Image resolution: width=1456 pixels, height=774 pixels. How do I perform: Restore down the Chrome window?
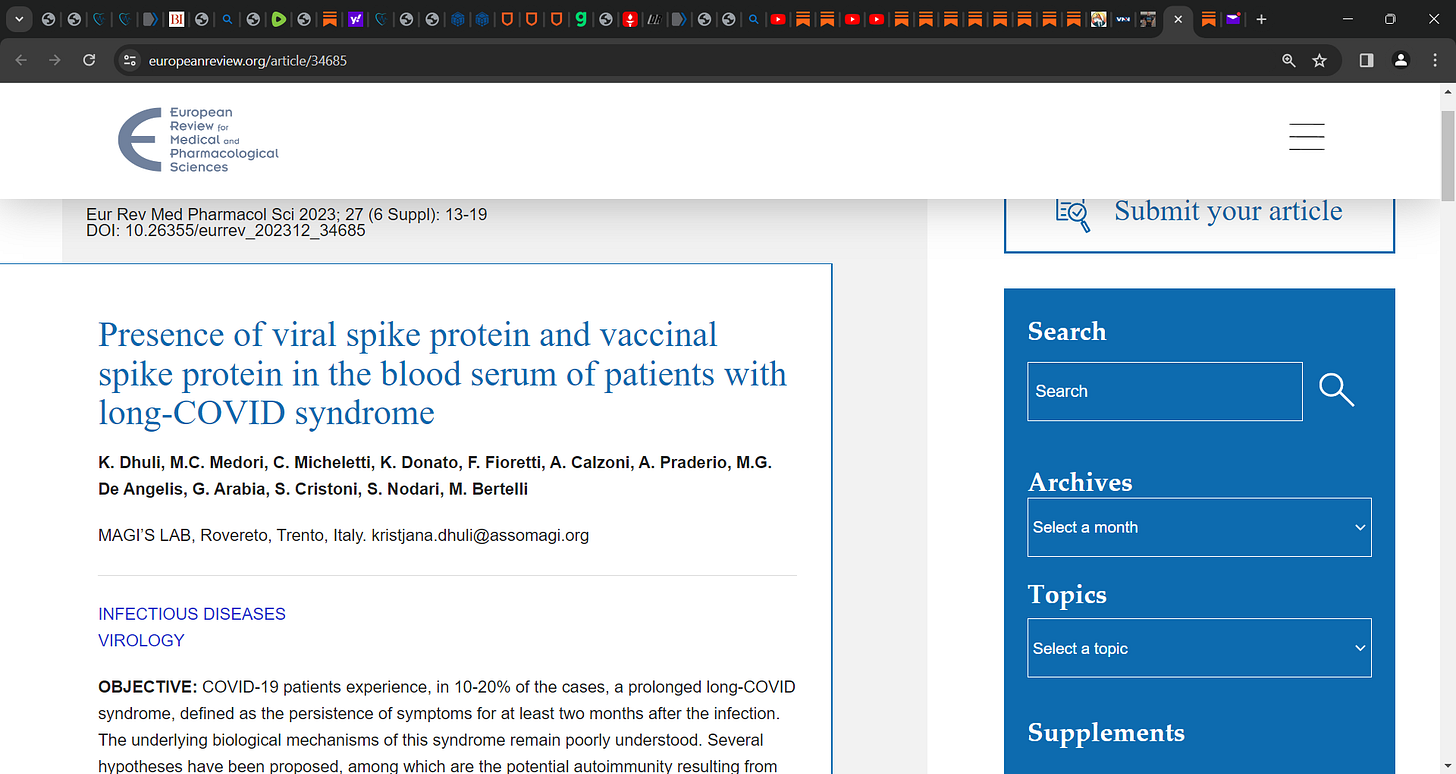coord(1390,19)
